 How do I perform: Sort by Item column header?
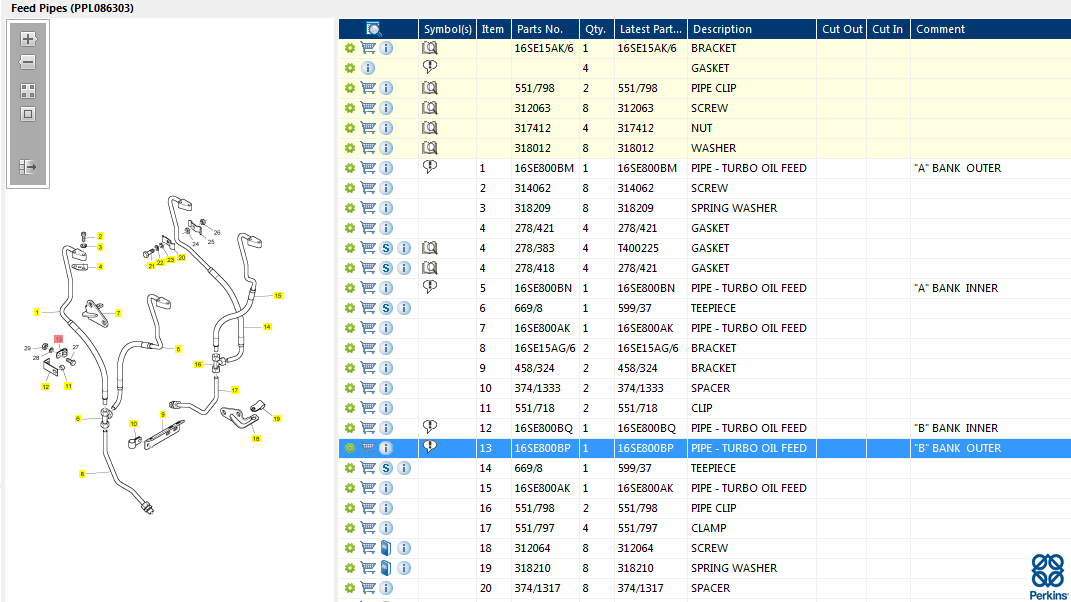click(493, 29)
